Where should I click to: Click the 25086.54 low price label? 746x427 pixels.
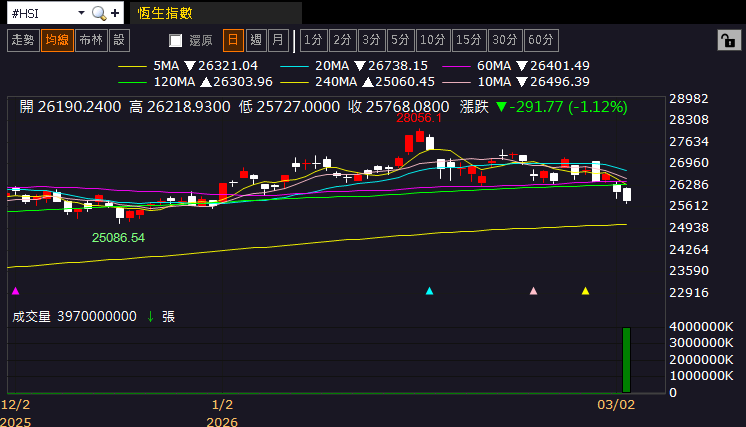pyautogui.click(x=118, y=238)
